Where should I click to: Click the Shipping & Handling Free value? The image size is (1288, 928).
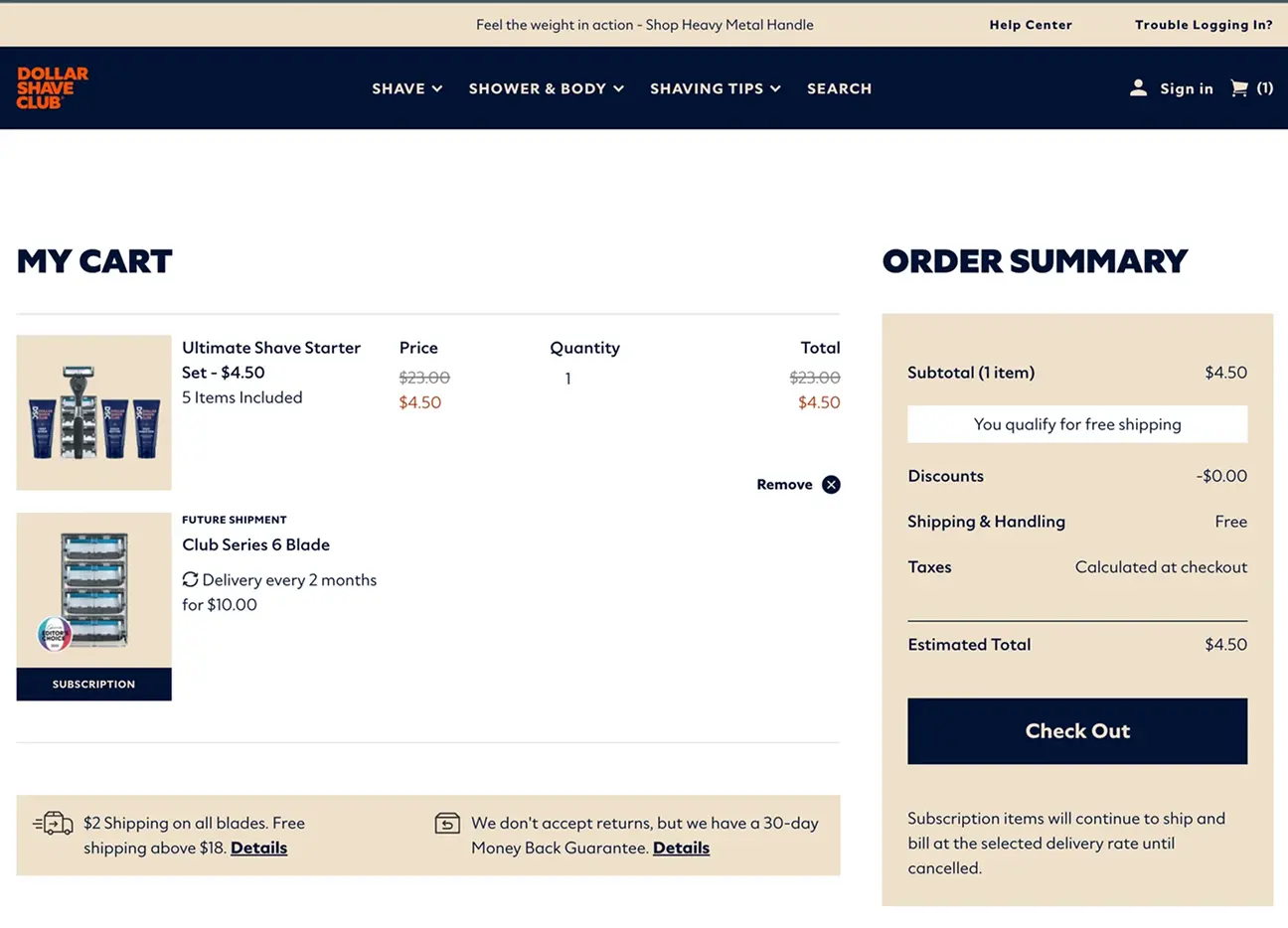(1230, 522)
